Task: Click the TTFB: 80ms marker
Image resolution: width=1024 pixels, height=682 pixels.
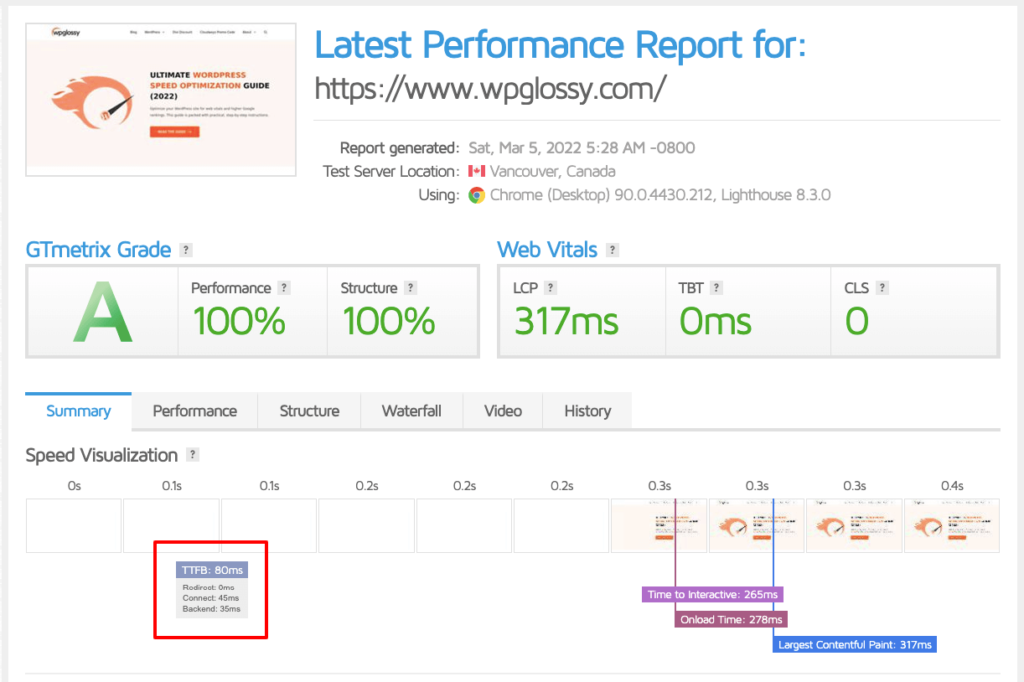Action: (x=212, y=570)
